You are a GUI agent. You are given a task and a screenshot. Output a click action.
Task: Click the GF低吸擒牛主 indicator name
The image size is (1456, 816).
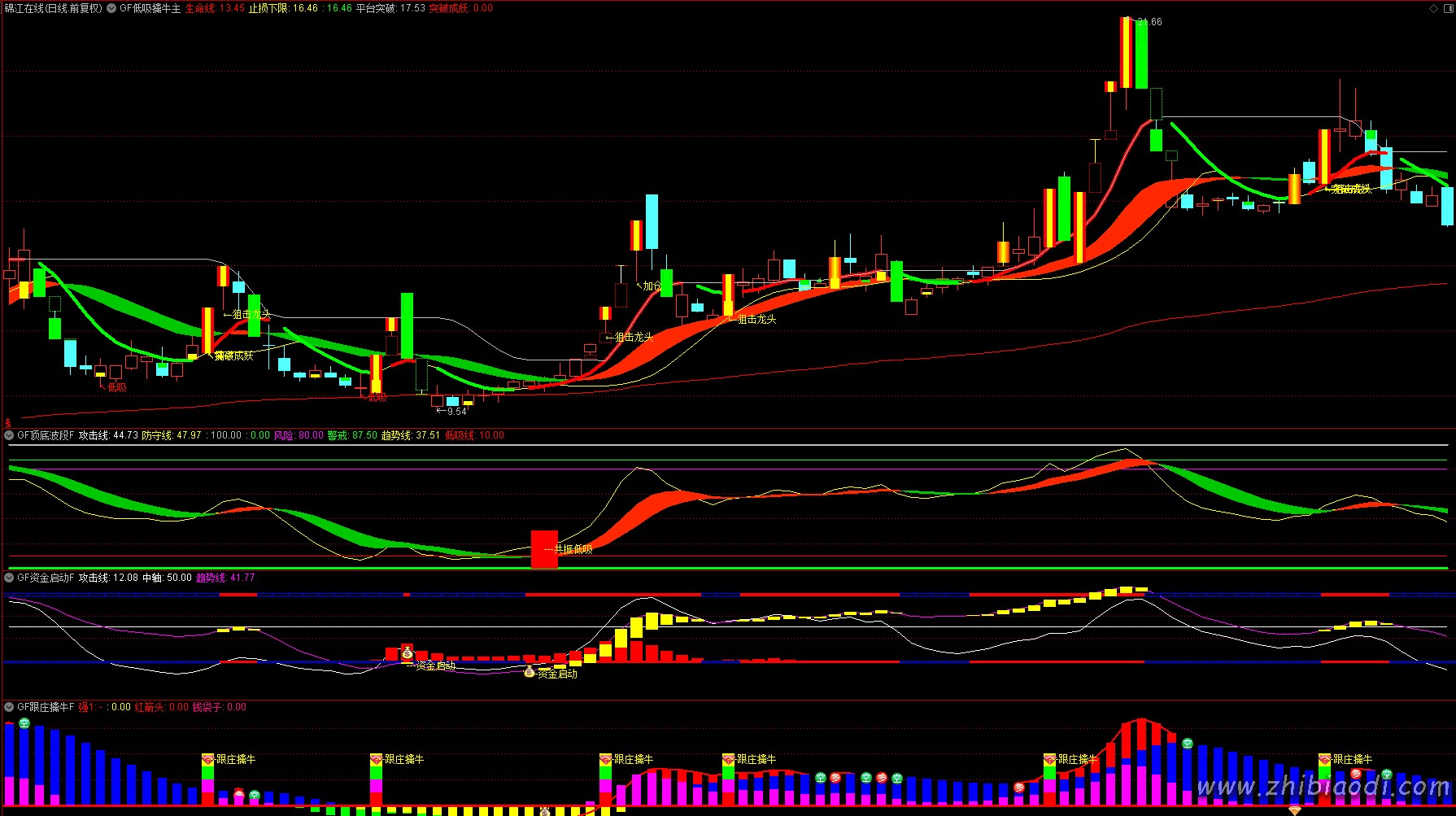pos(150,8)
